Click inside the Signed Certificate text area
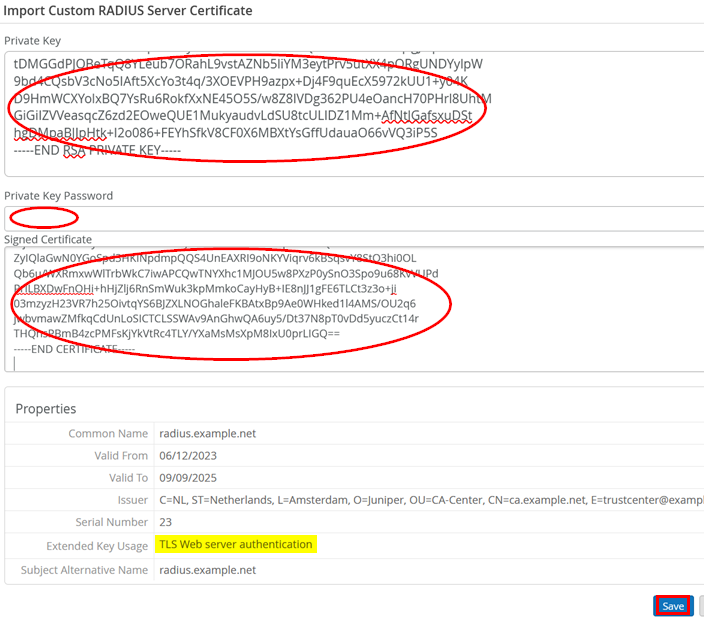Viewport: 704px width, 621px height. click(x=354, y=309)
